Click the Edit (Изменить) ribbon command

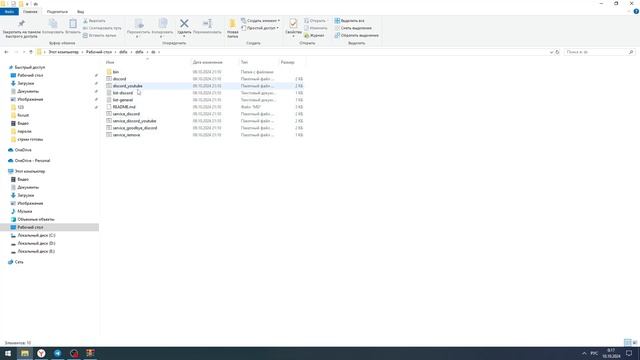(x=316, y=28)
